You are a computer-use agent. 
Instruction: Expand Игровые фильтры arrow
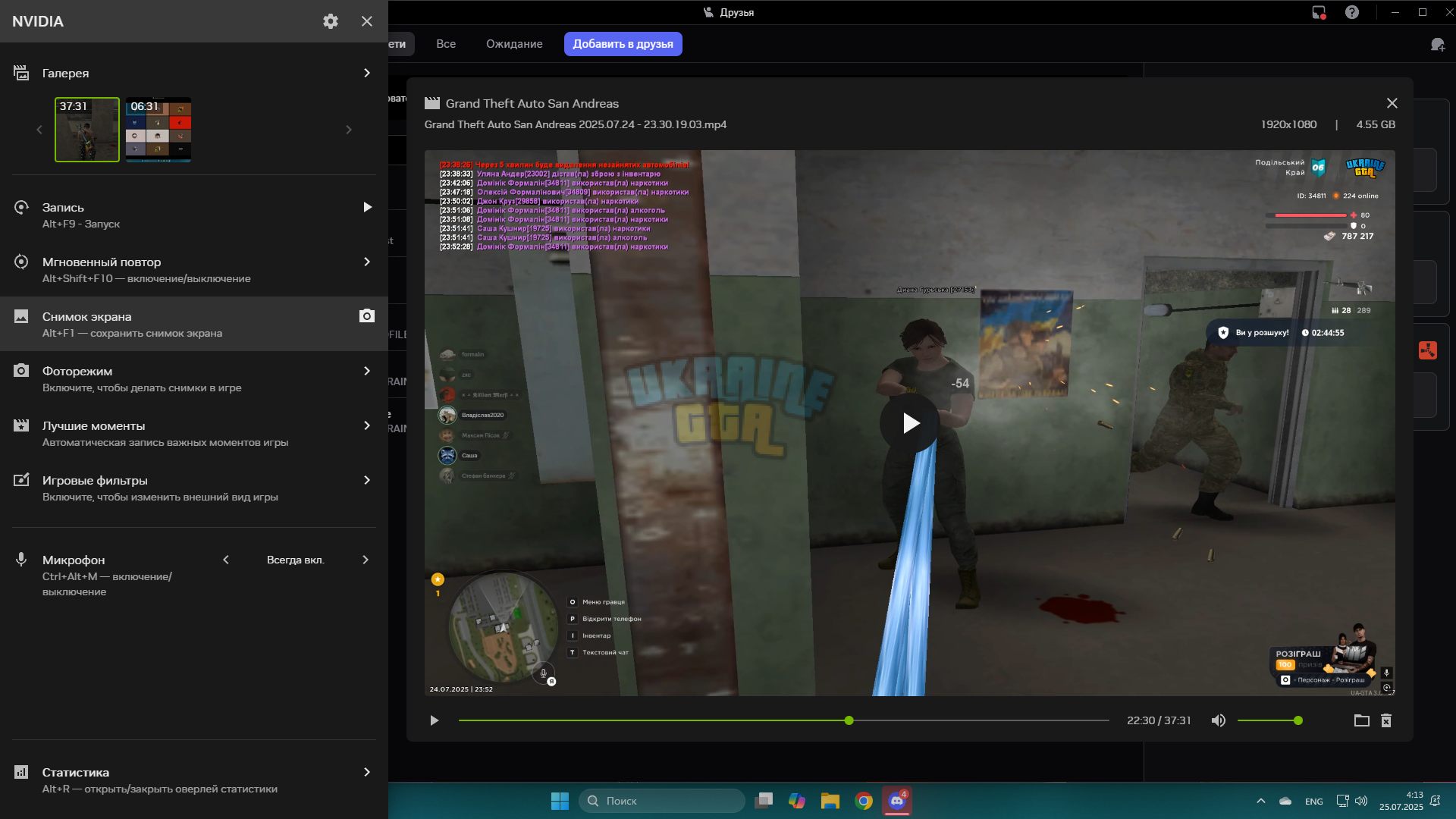coord(367,480)
